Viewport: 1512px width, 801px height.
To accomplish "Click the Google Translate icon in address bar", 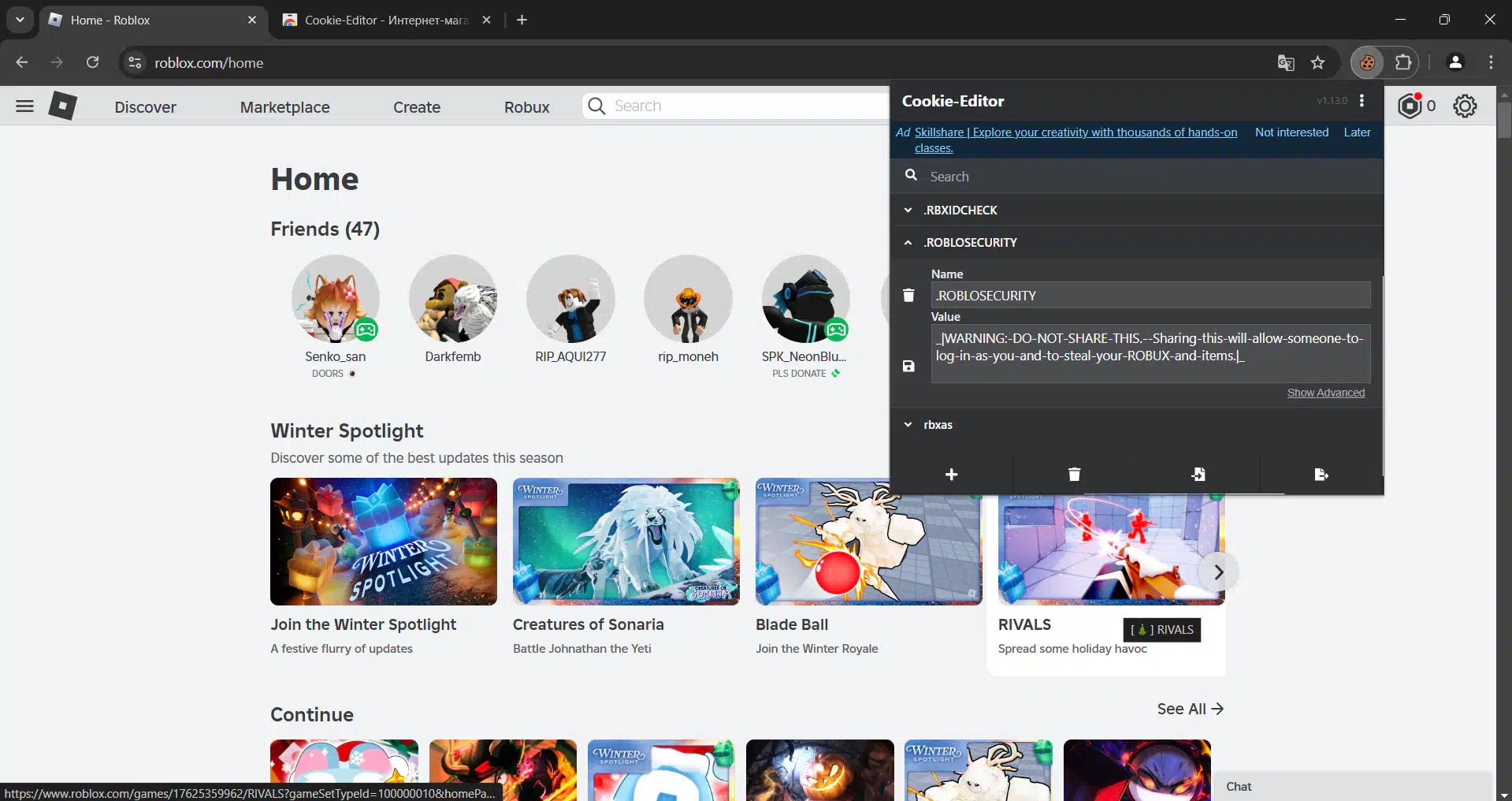I will click(1286, 62).
